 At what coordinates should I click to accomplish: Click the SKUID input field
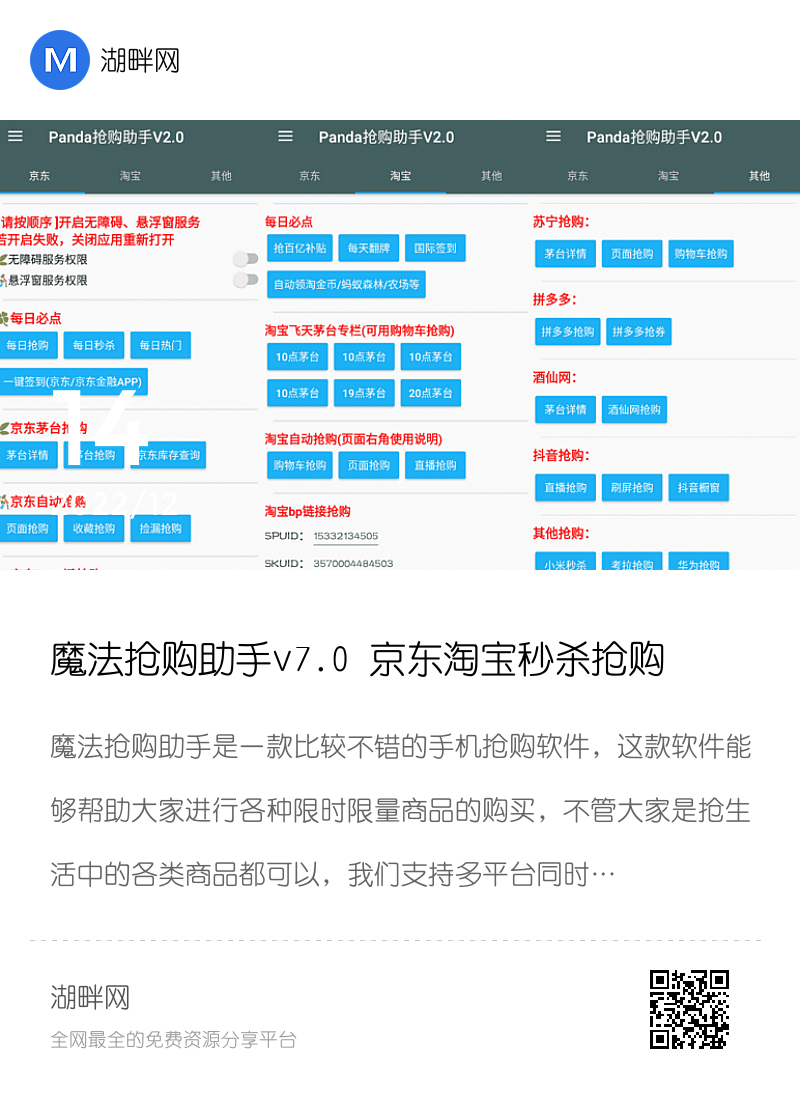point(353,564)
